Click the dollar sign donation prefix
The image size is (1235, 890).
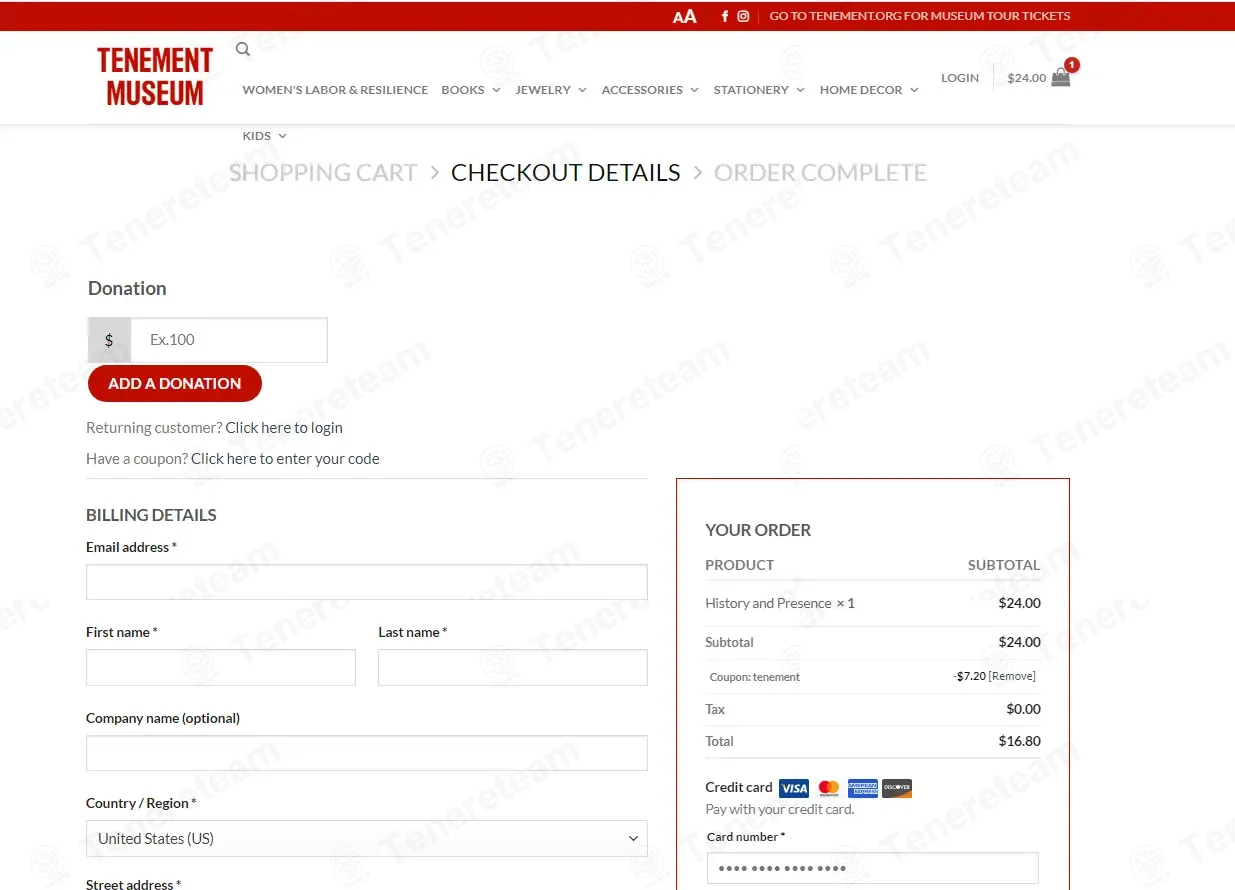(109, 340)
